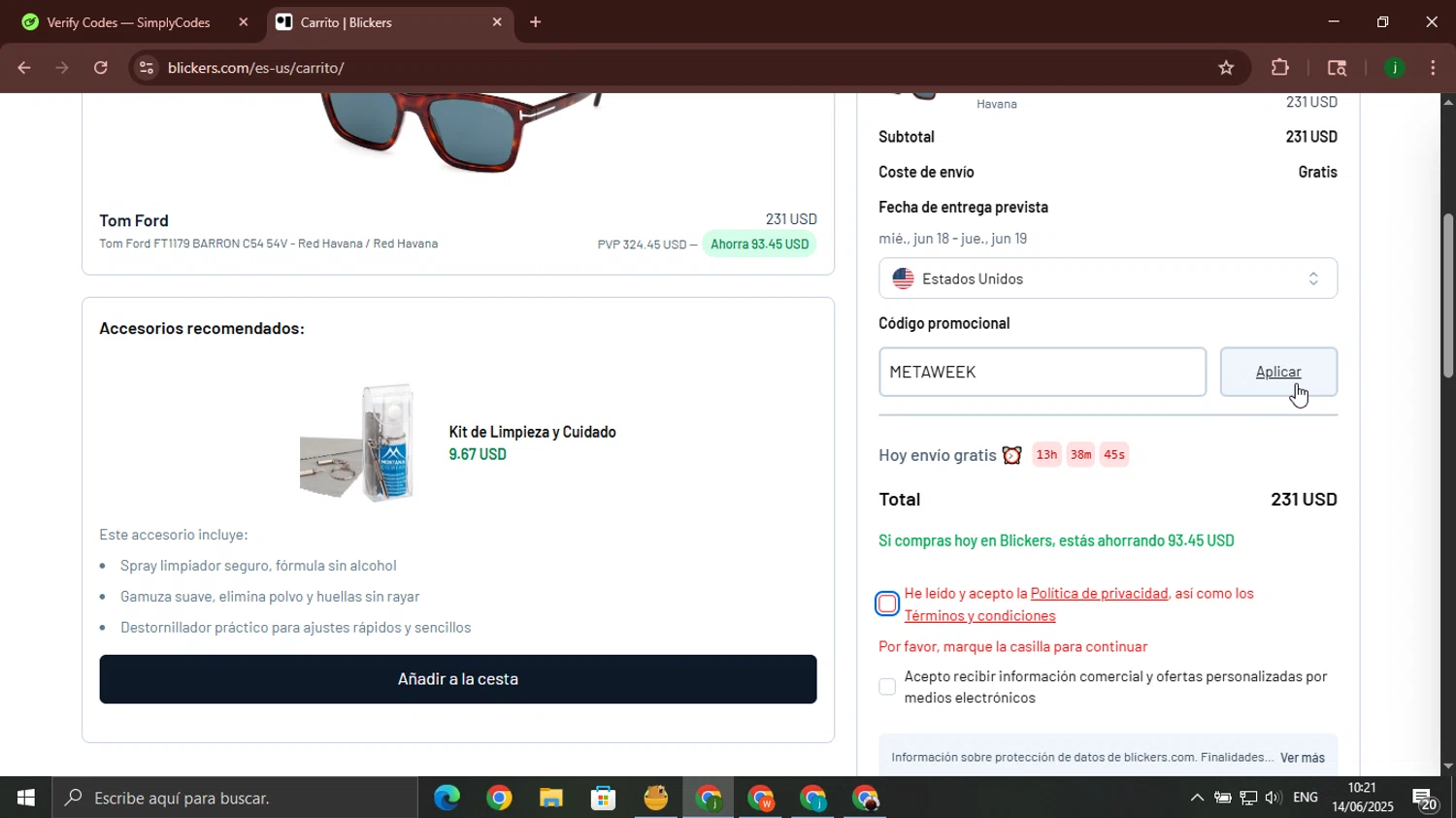The height and width of the screenshot is (818, 1456).
Task: Reload the Blickers cart page
Action: pyautogui.click(x=101, y=68)
